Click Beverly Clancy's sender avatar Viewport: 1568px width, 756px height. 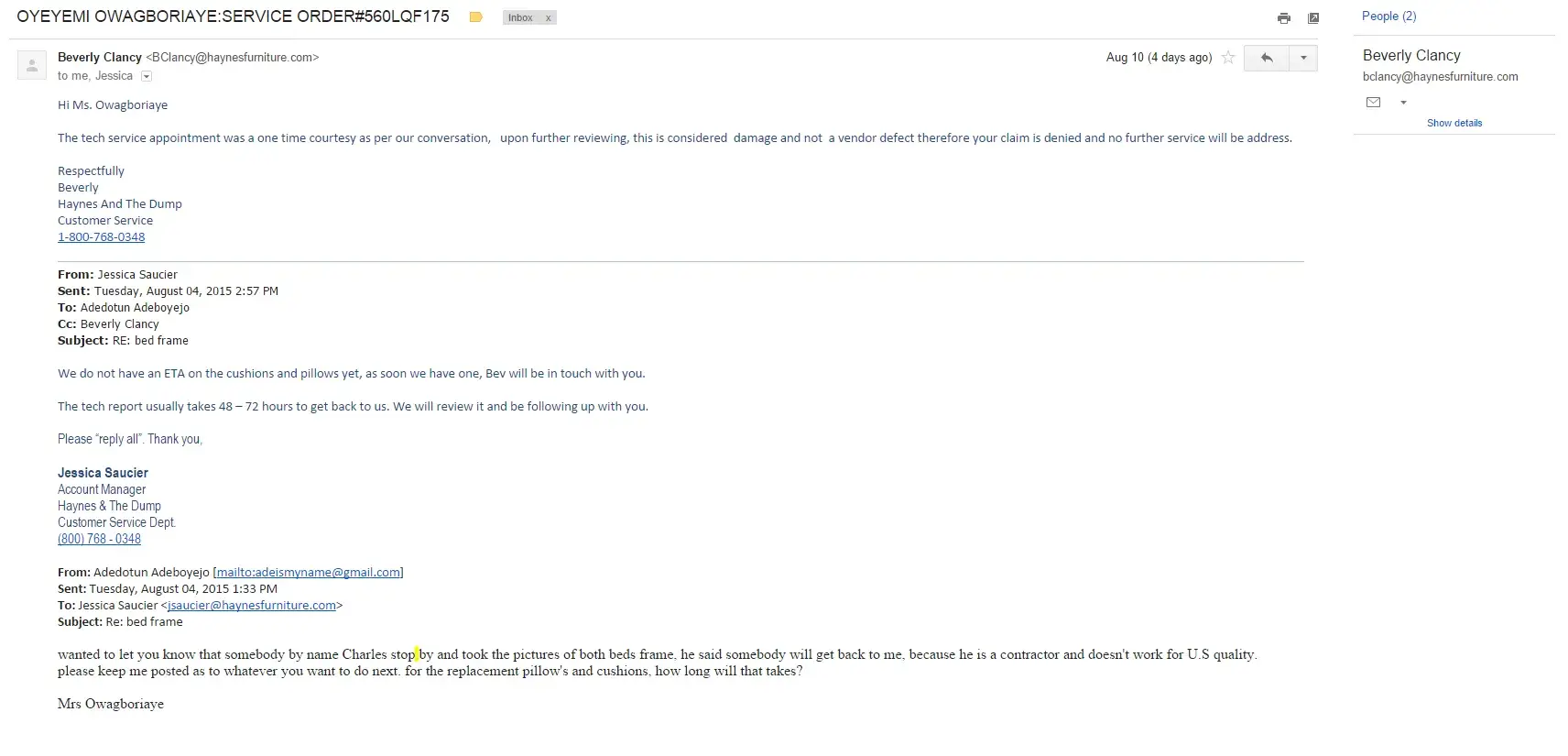click(x=32, y=65)
